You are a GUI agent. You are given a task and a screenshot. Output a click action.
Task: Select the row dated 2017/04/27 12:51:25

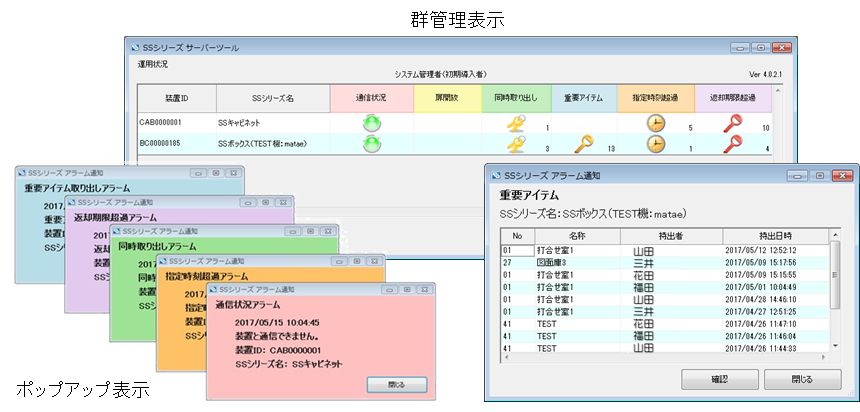[664, 312]
